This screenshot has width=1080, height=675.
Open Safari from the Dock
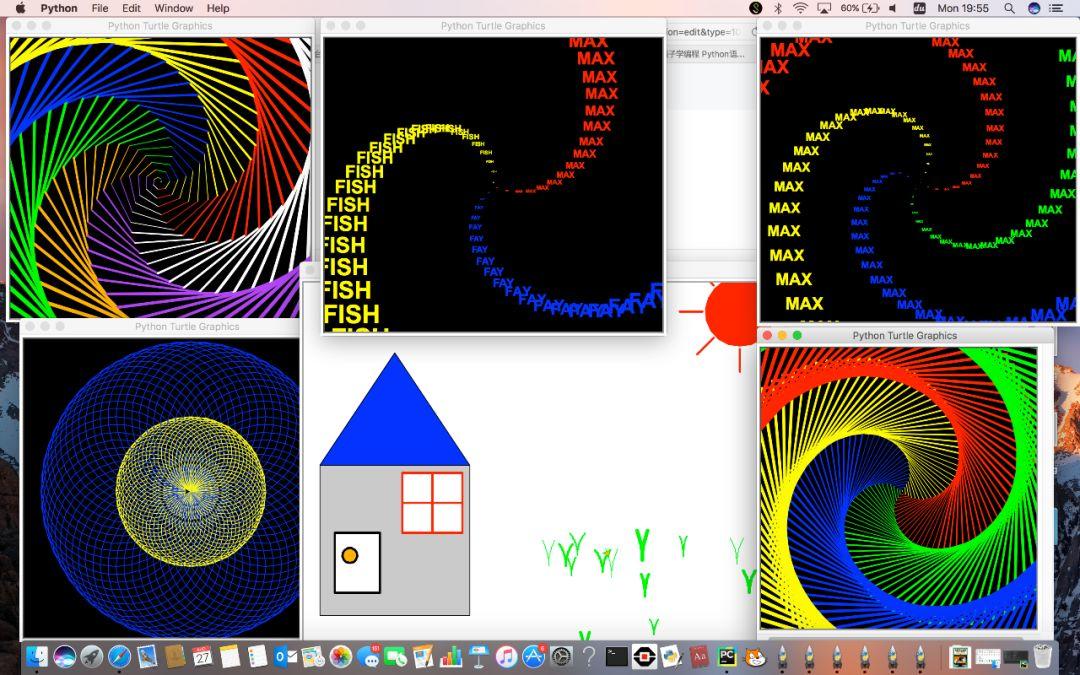pos(119,656)
